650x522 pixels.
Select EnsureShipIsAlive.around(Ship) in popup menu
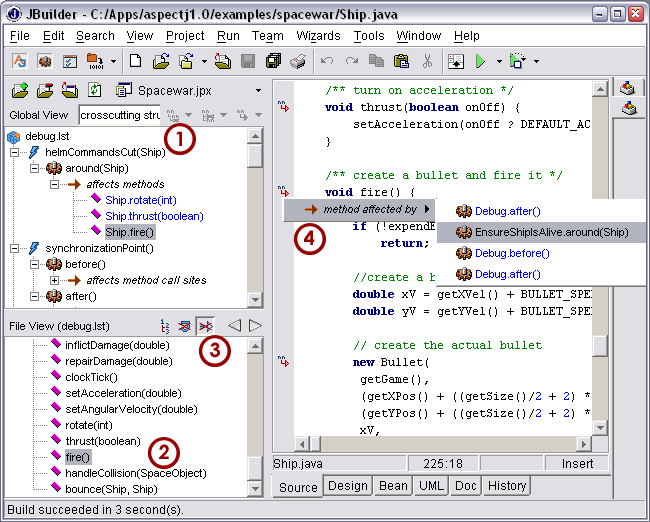click(x=551, y=232)
